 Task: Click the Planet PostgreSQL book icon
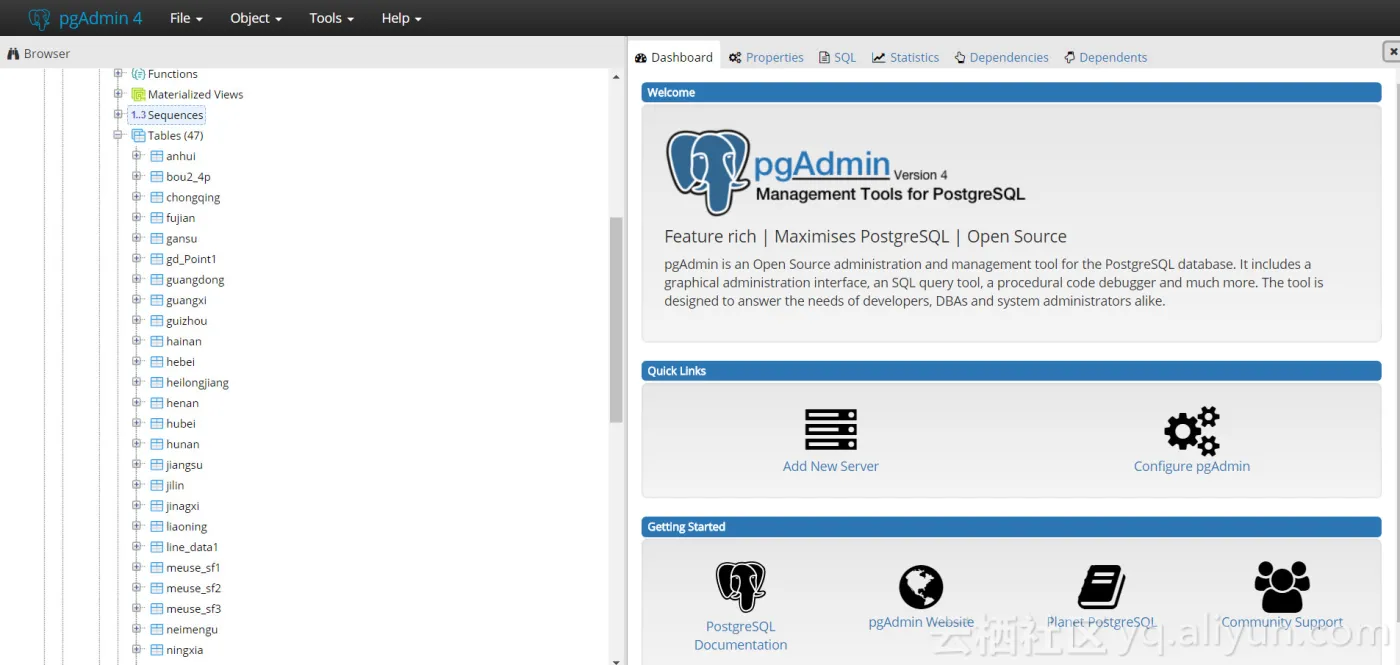point(1101,586)
